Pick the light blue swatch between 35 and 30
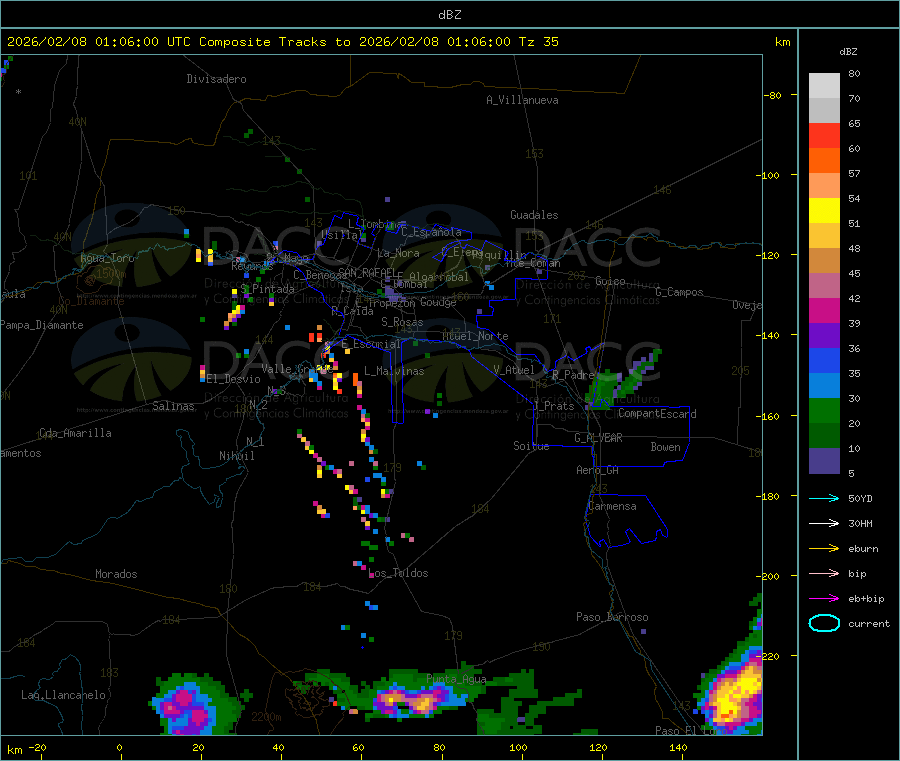Screen dimensions: 900x761 (824, 386)
